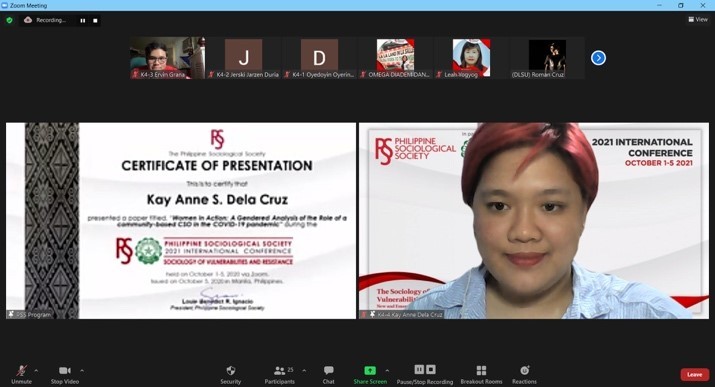Expand the Participants options caret
The height and width of the screenshot is (387, 715).
(x=304, y=371)
